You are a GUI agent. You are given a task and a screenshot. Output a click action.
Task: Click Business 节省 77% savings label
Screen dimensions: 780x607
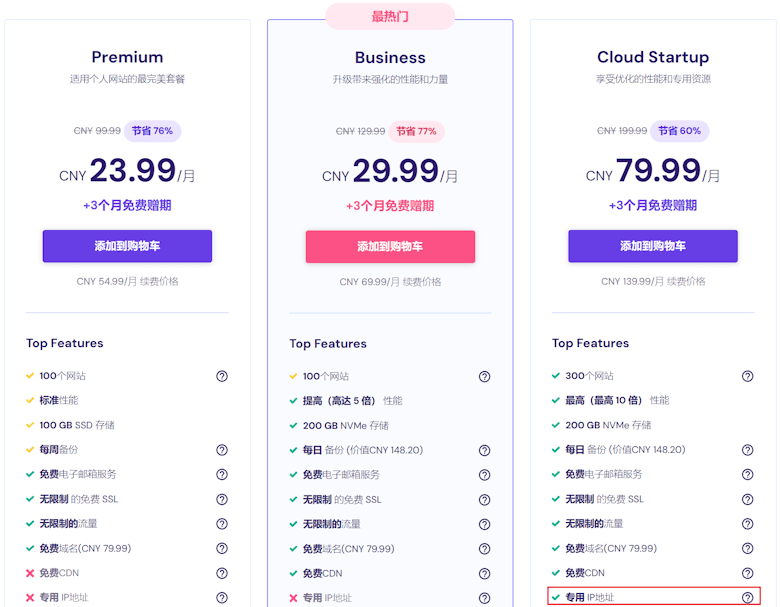pyautogui.click(x=415, y=131)
